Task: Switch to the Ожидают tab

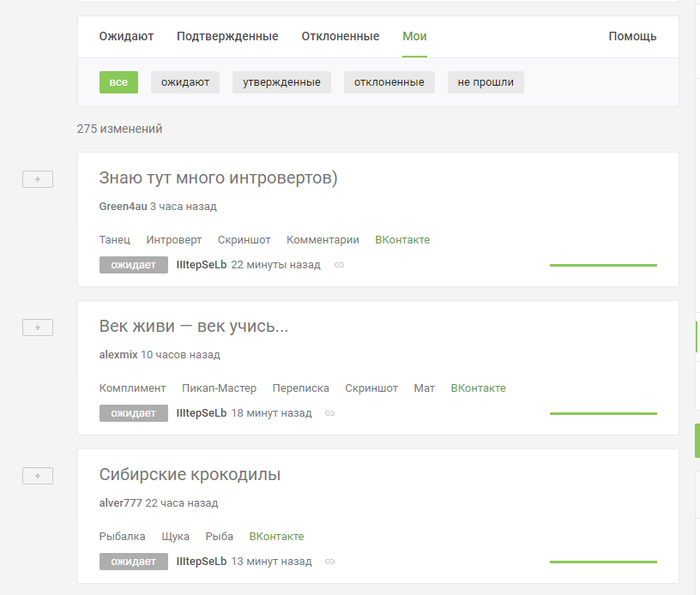Action: (126, 36)
